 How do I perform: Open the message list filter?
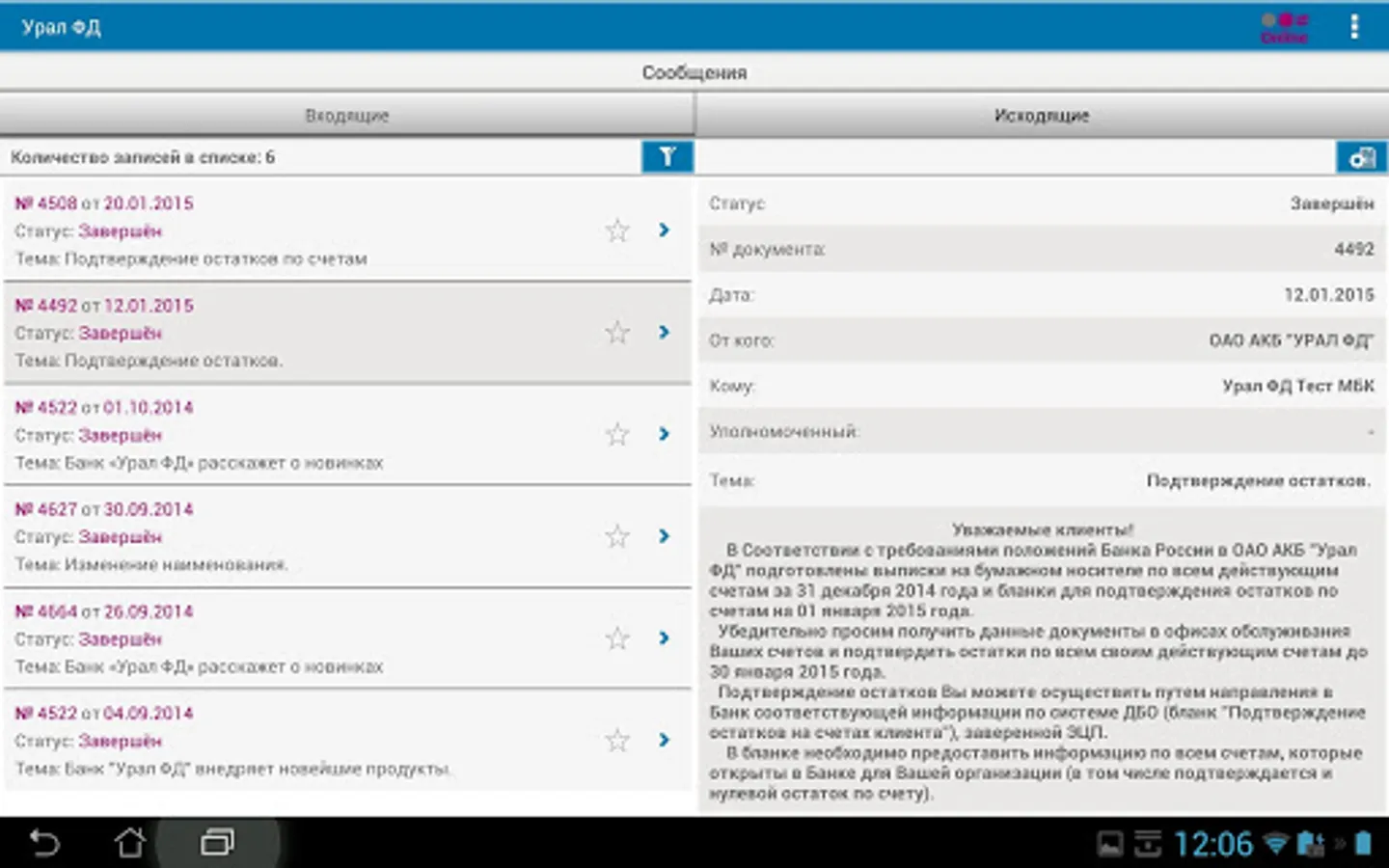(667, 156)
